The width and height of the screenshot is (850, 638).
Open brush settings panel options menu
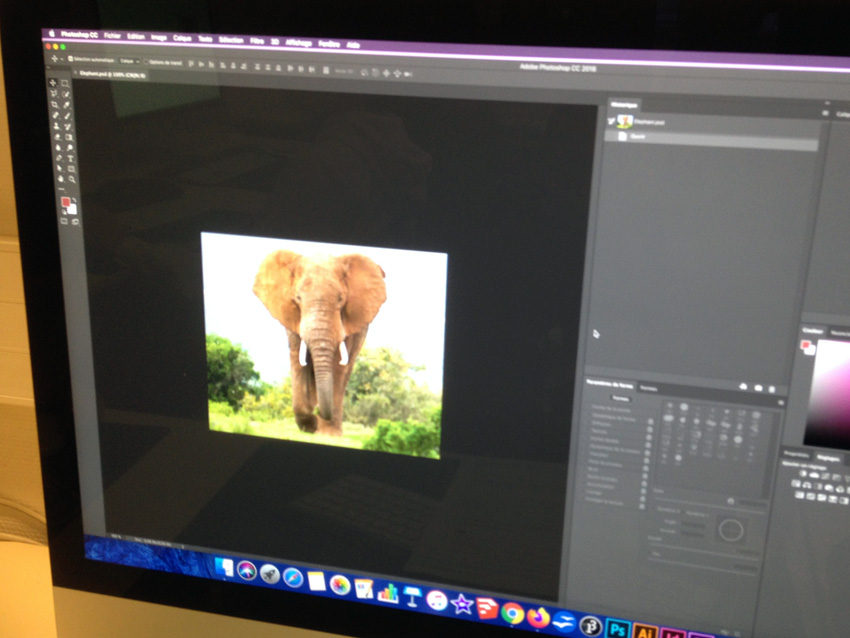tap(781, 402)
